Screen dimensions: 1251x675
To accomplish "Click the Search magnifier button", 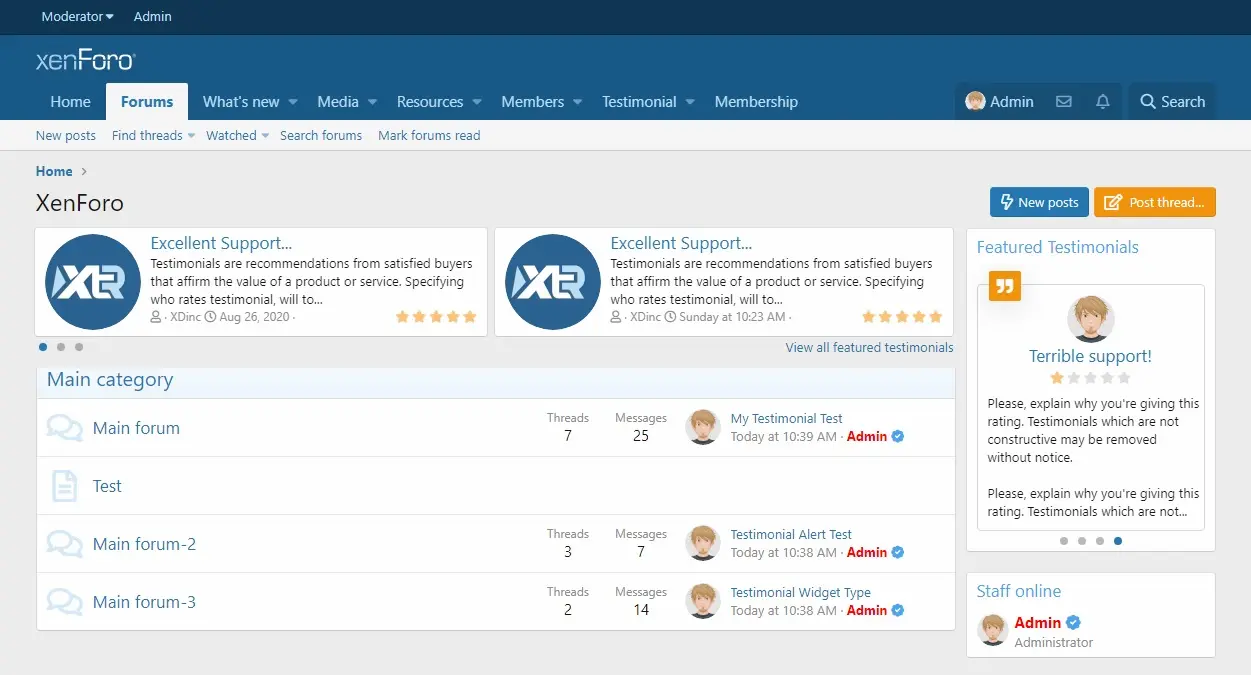I will tap(1173, 102).
